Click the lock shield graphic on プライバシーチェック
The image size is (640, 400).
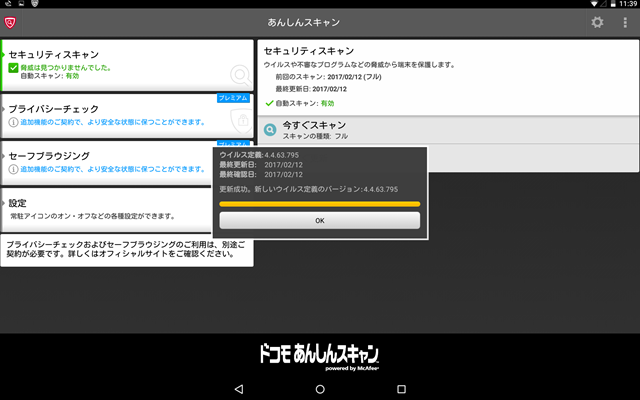point(242,121)
